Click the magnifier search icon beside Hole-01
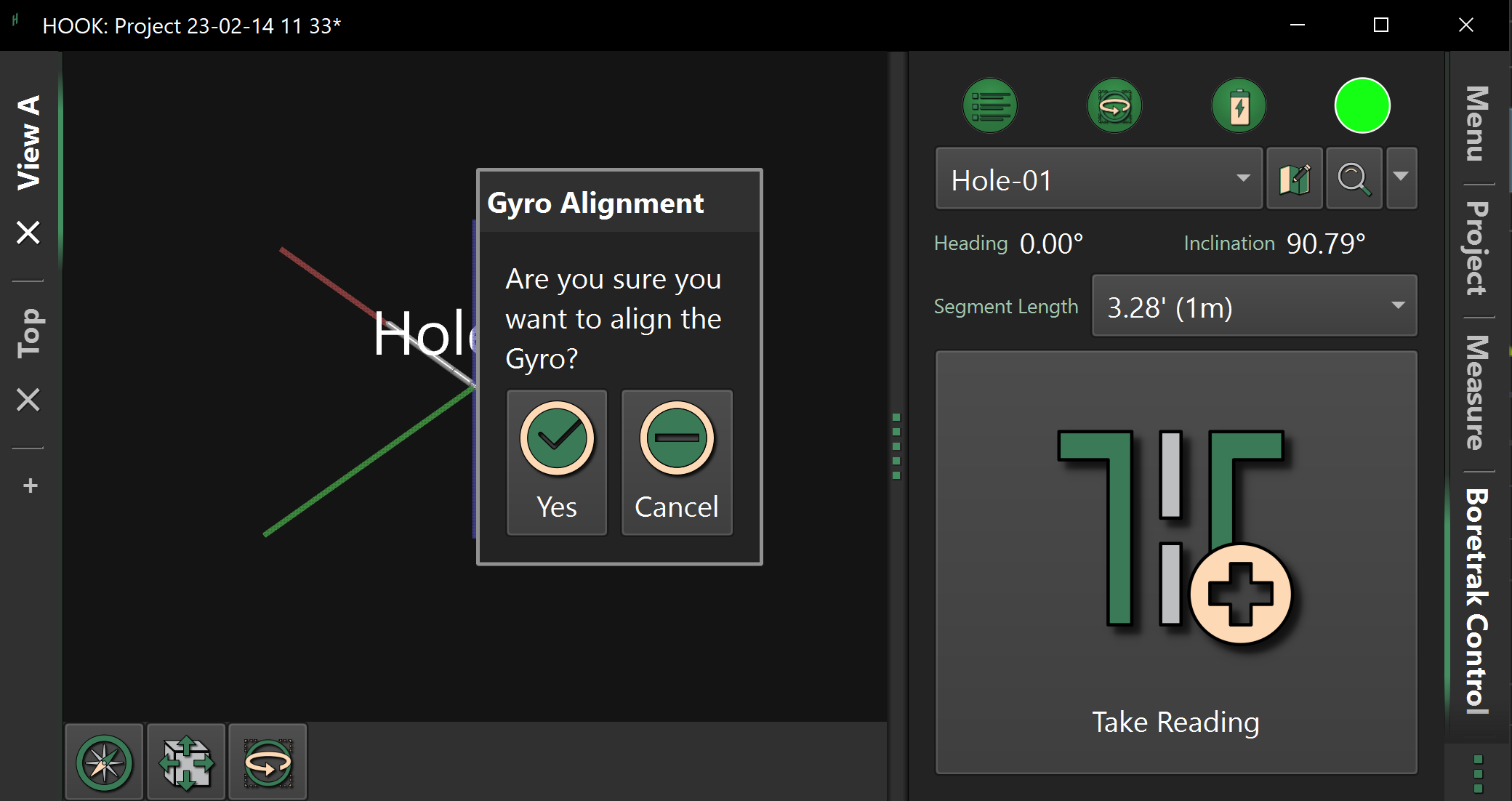 click(x=1354, y=179)
